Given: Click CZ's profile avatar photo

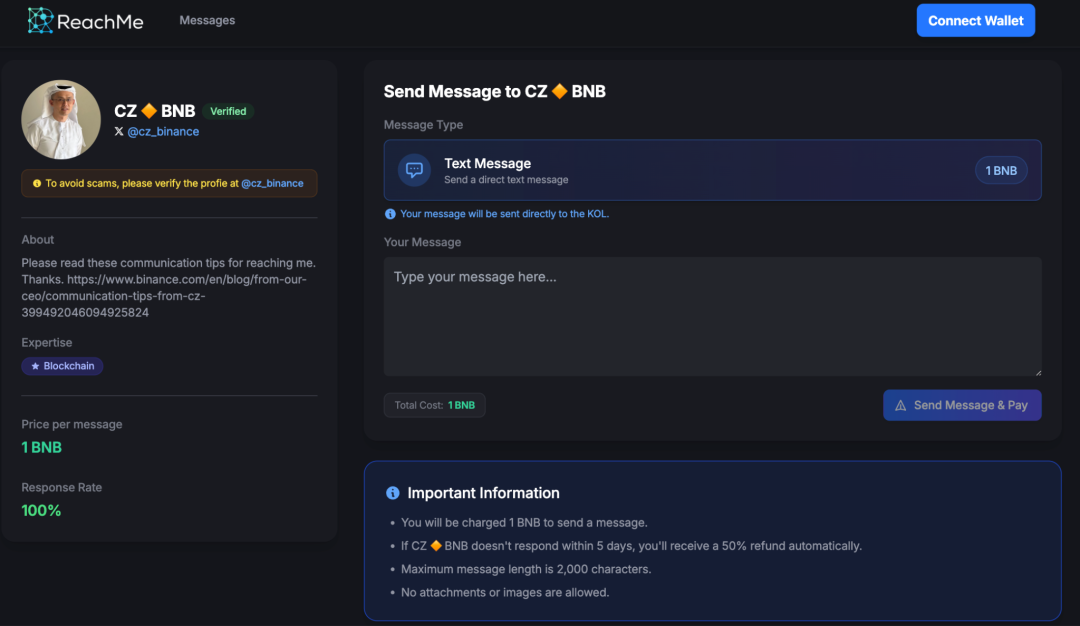Looking at the screenshot, I should (x=61, y=120).
